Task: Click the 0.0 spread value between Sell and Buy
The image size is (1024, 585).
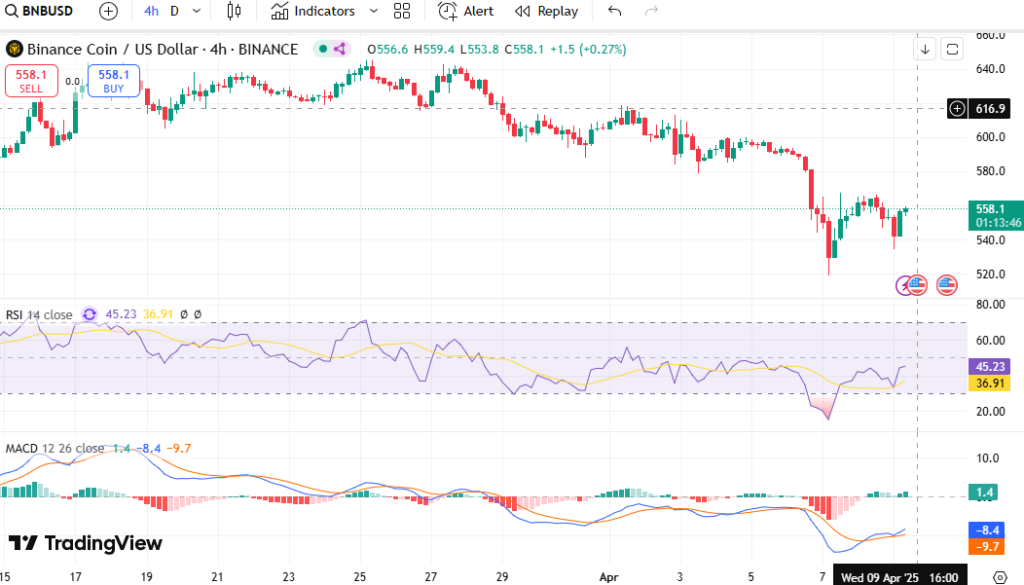Action: [x=72, y=82]
